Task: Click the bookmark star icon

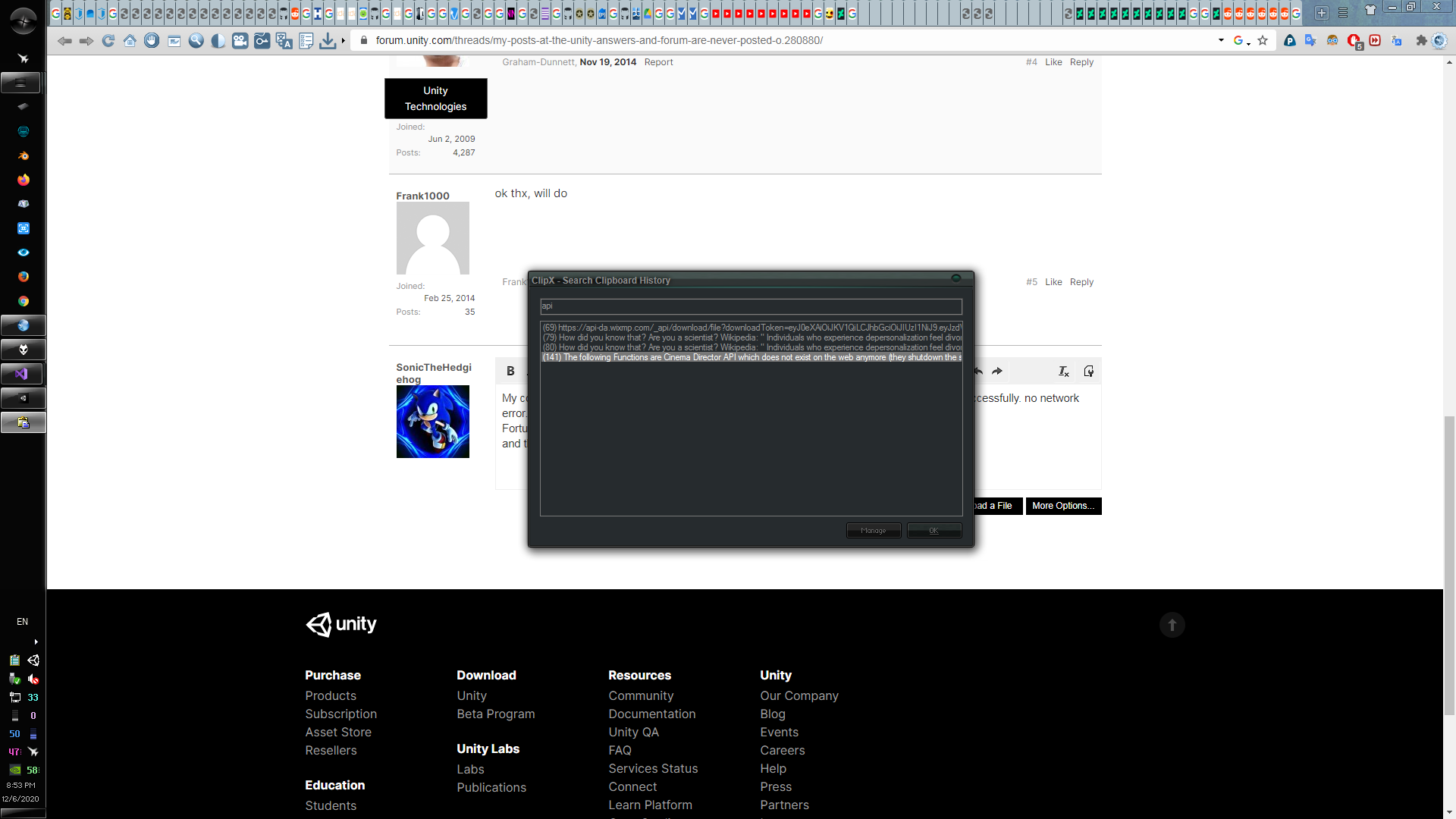Action: coord(1263,41)
